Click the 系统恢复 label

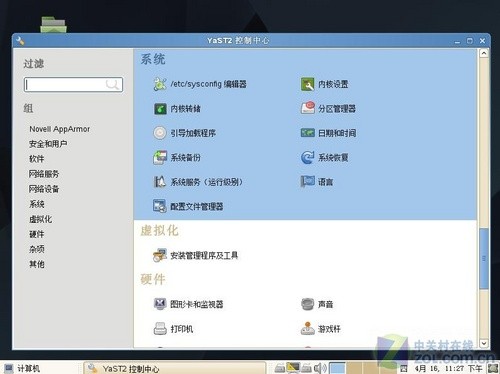(333, 158)
